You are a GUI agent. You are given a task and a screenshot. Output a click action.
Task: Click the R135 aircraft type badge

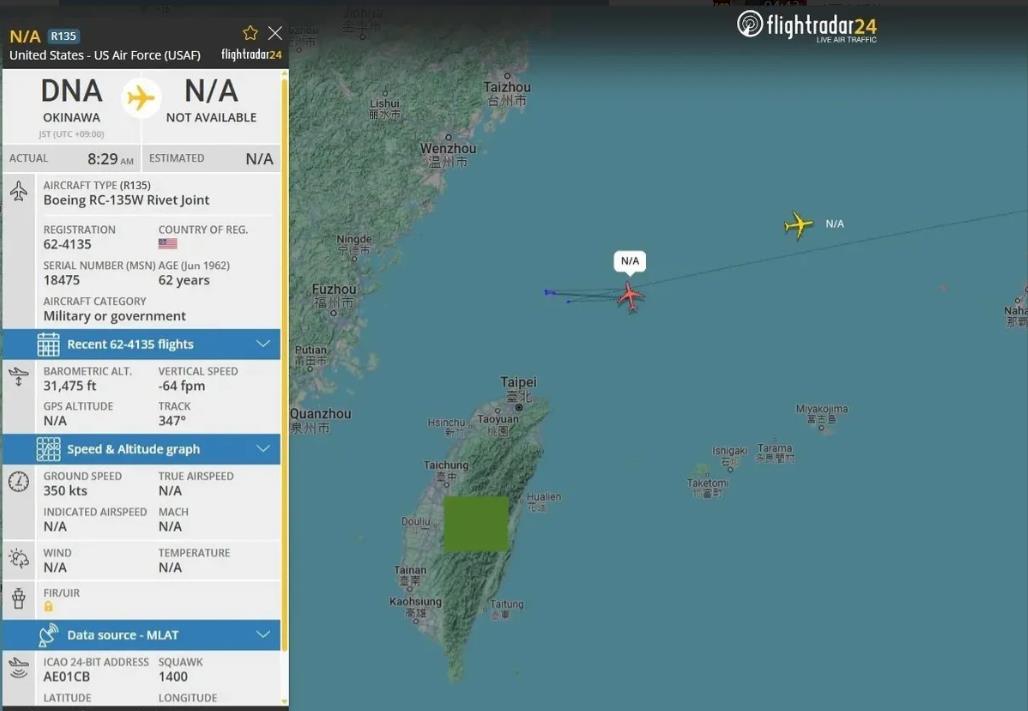click(x=64, y=36)
